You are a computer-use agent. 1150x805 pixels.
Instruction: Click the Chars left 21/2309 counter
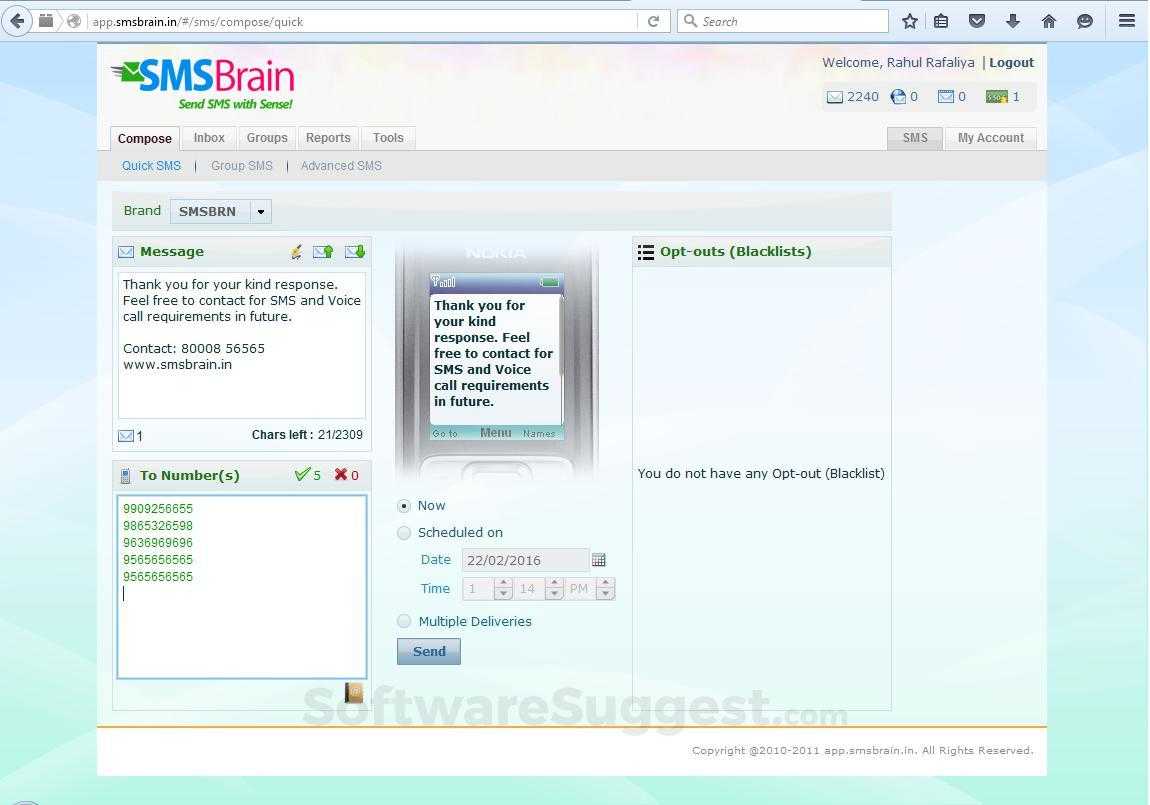pos(307,435)
